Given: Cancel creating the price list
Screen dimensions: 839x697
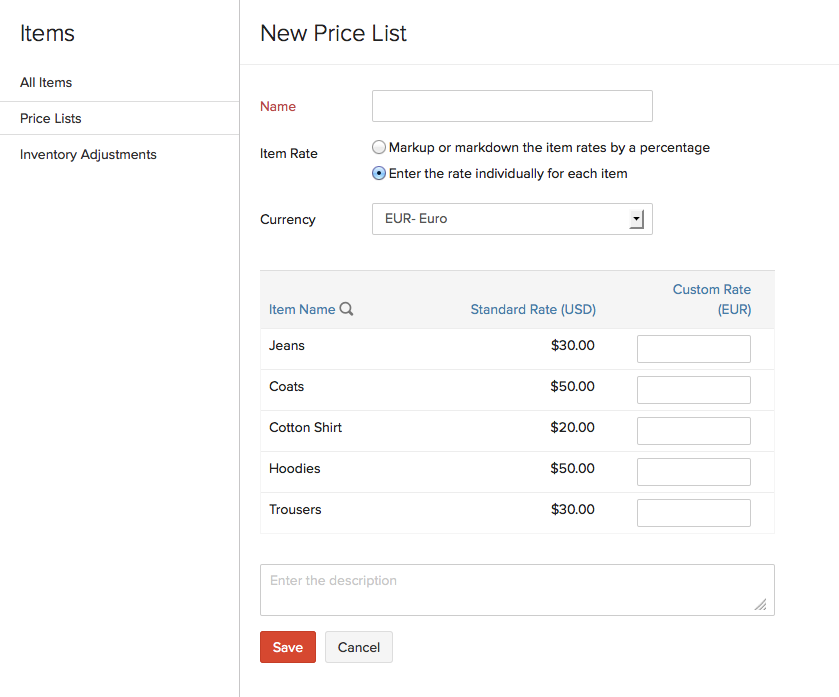Looking at the screenshot, I should click(358, 647).
